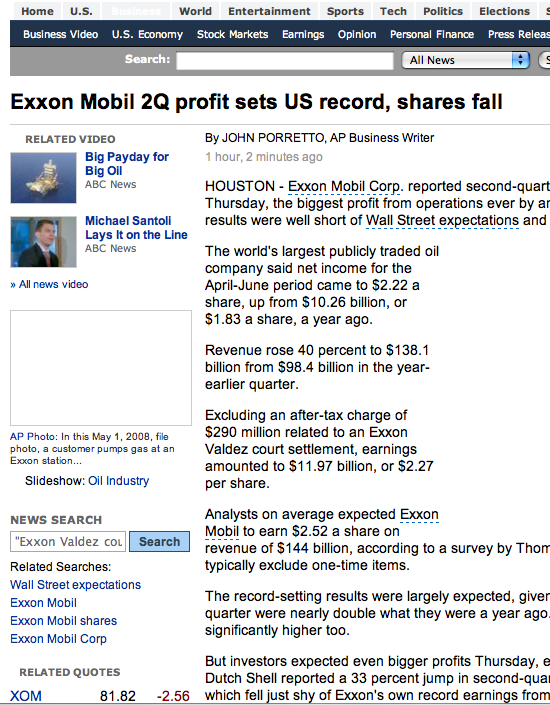Open the Oil Industry slideshow link
The image size is (550, 705).
pos(119,481)
